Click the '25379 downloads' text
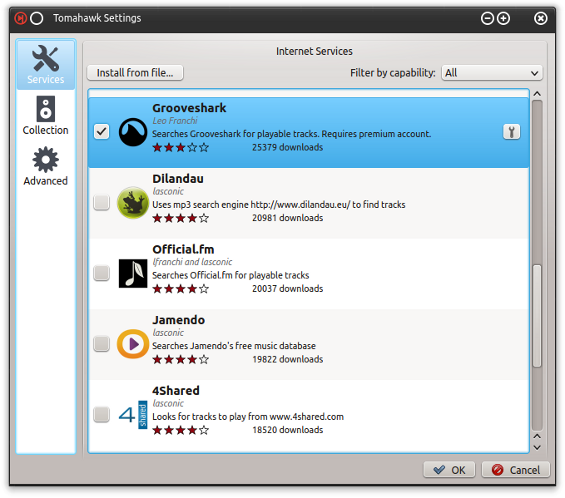The image size is (565, 498). tap(287, 147)
